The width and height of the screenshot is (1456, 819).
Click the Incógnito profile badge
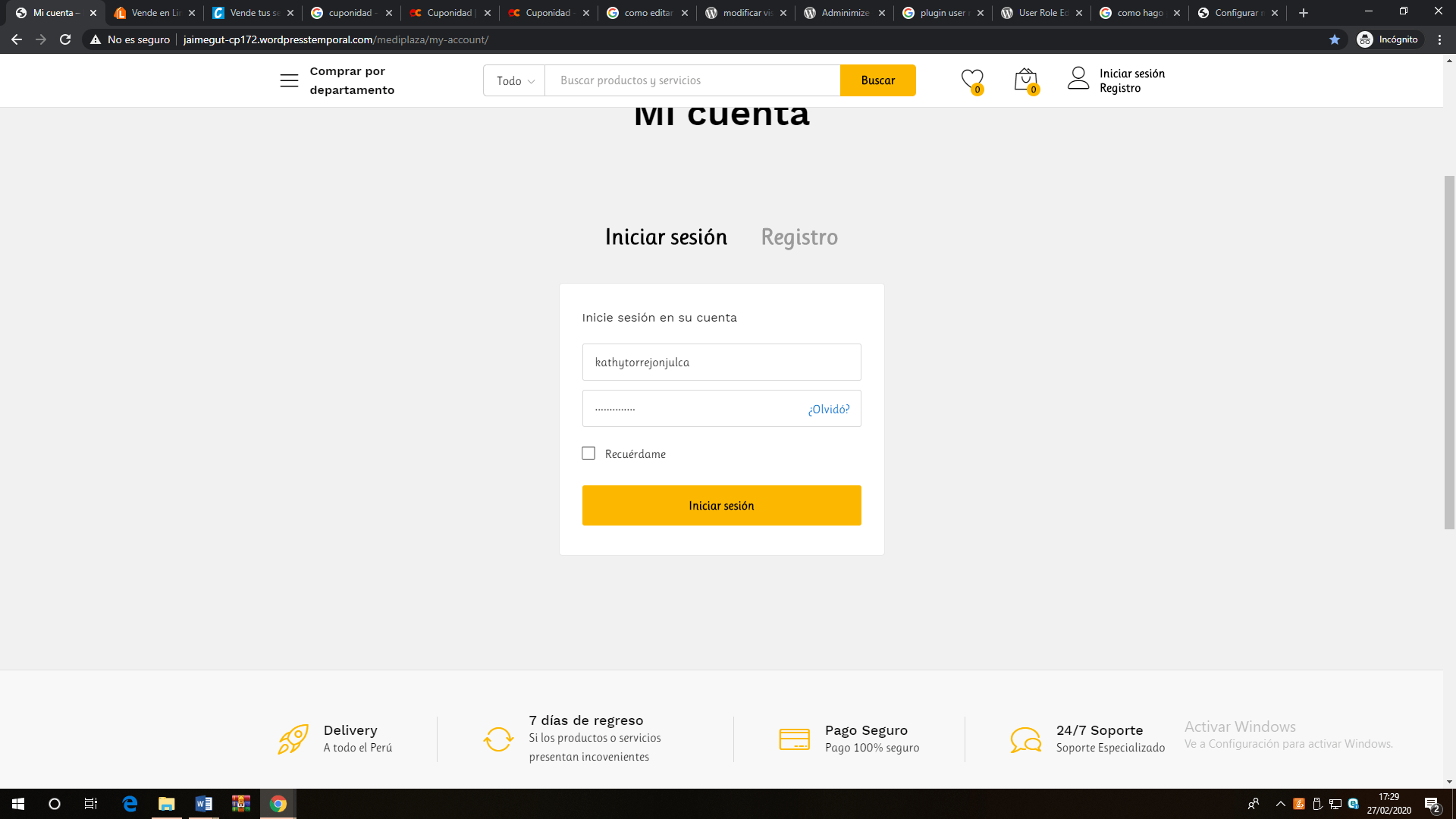pyautogui.click(x=1389, y=39)
